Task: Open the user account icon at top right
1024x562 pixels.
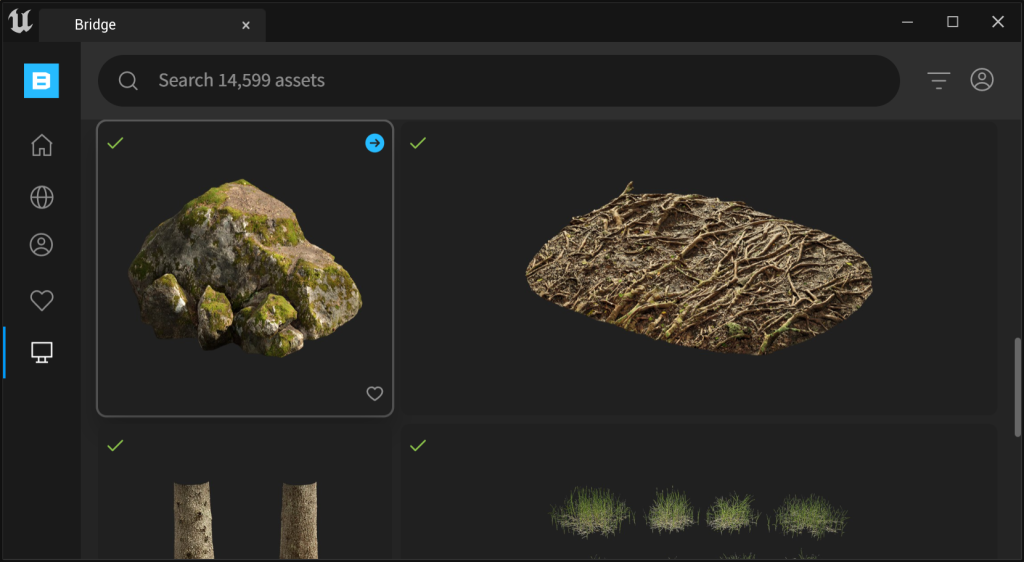Action: [982, 80]
